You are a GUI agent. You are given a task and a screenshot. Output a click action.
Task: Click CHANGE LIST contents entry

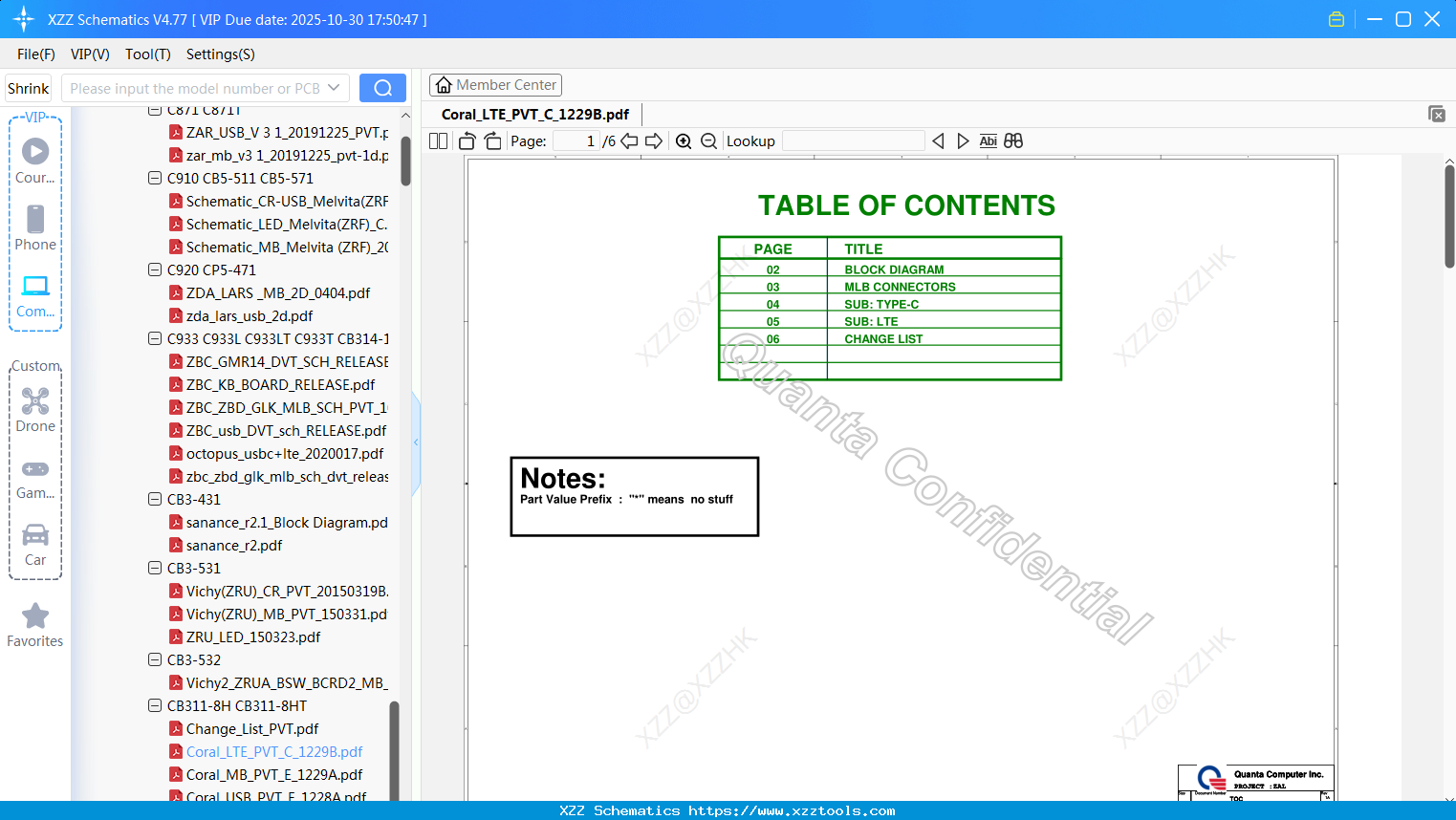point(883,338)
